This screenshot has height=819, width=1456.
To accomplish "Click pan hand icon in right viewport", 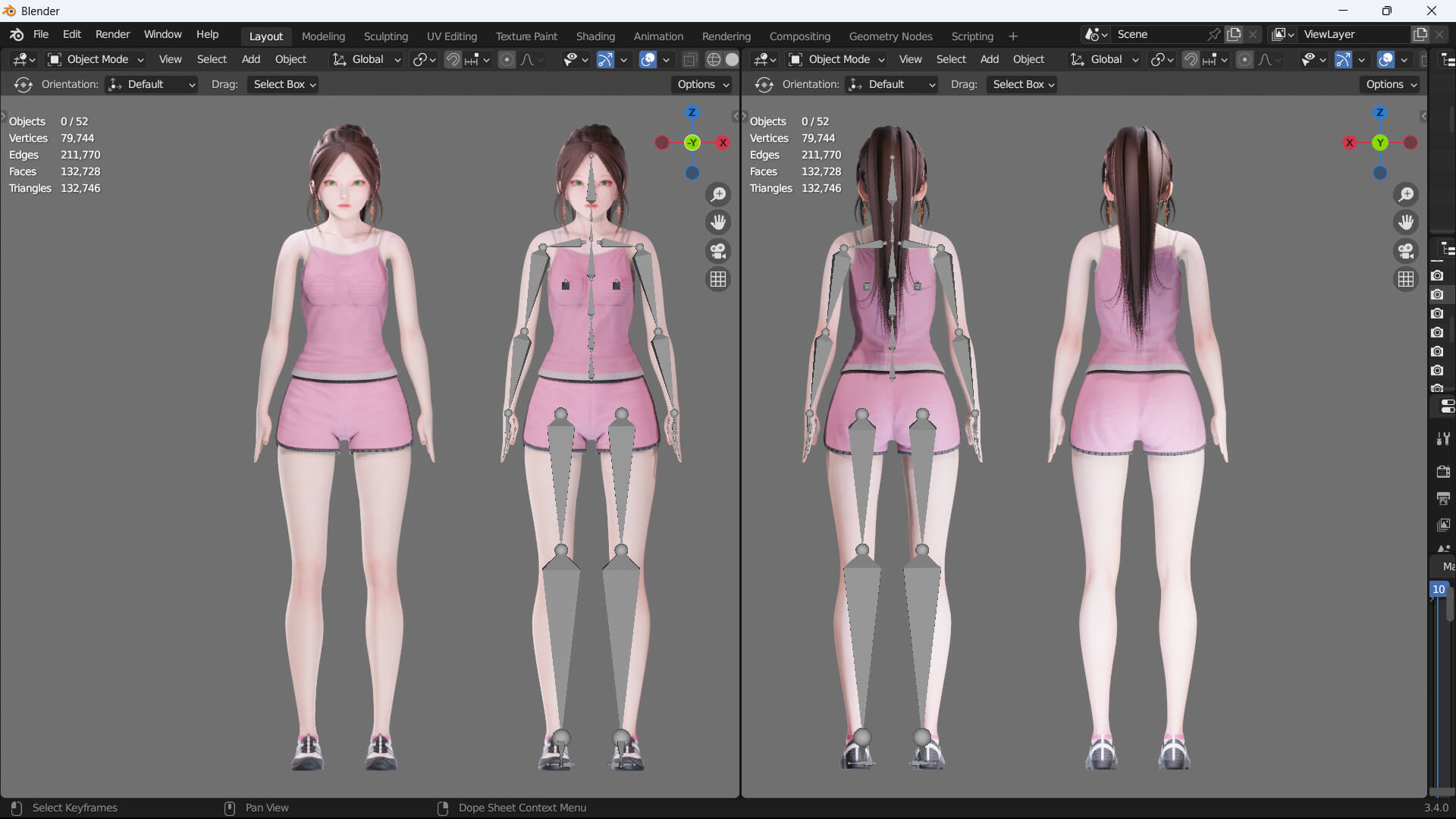I will pos(1406,223).
